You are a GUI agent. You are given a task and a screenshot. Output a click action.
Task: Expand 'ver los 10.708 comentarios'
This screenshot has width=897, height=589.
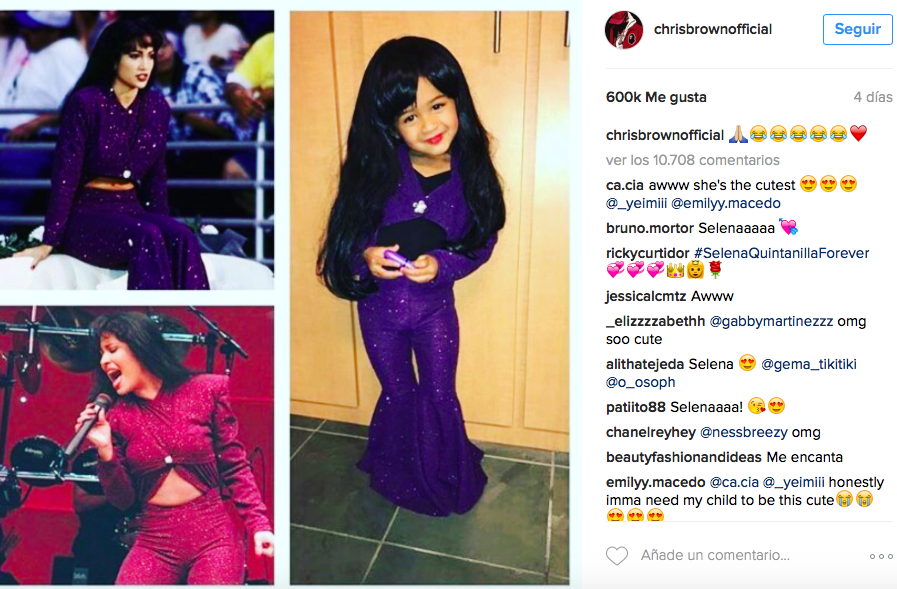(693, 160)
